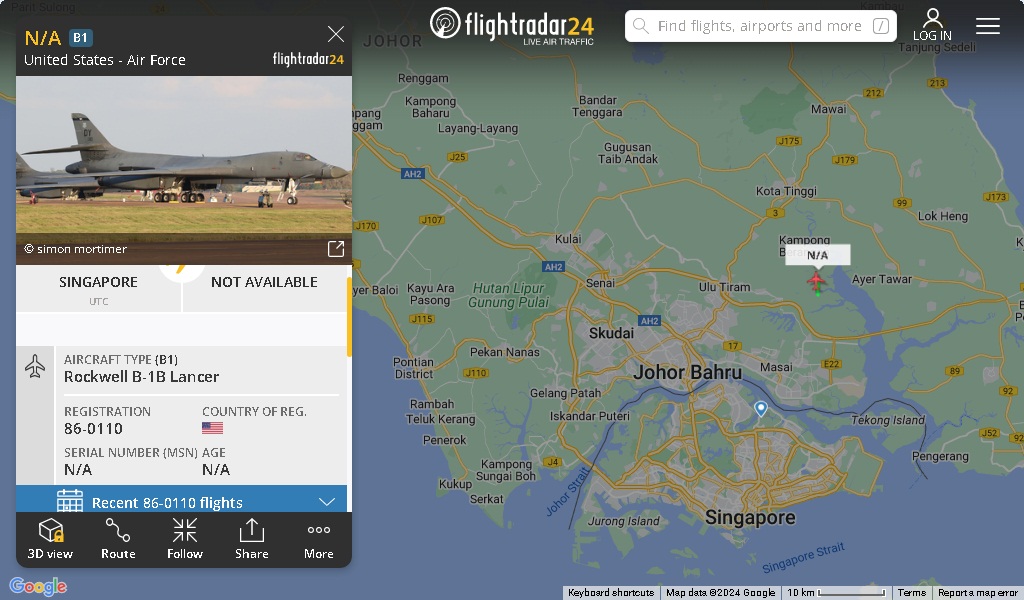
Task: Click the blue airport pin near Singapore
Action: (761, 409)
